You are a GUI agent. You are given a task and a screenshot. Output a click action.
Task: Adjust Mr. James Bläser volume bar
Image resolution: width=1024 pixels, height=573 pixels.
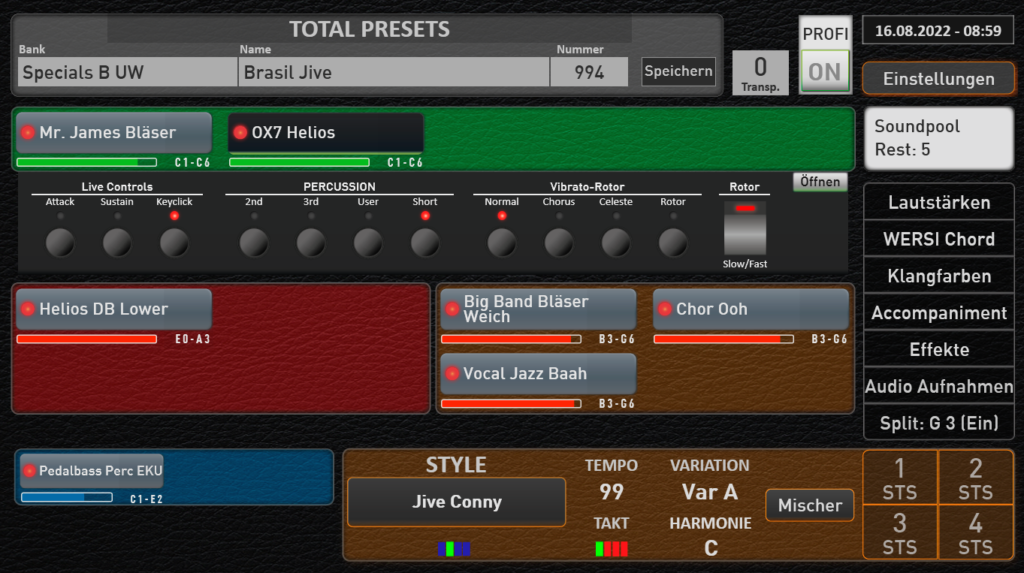(87, 162)
